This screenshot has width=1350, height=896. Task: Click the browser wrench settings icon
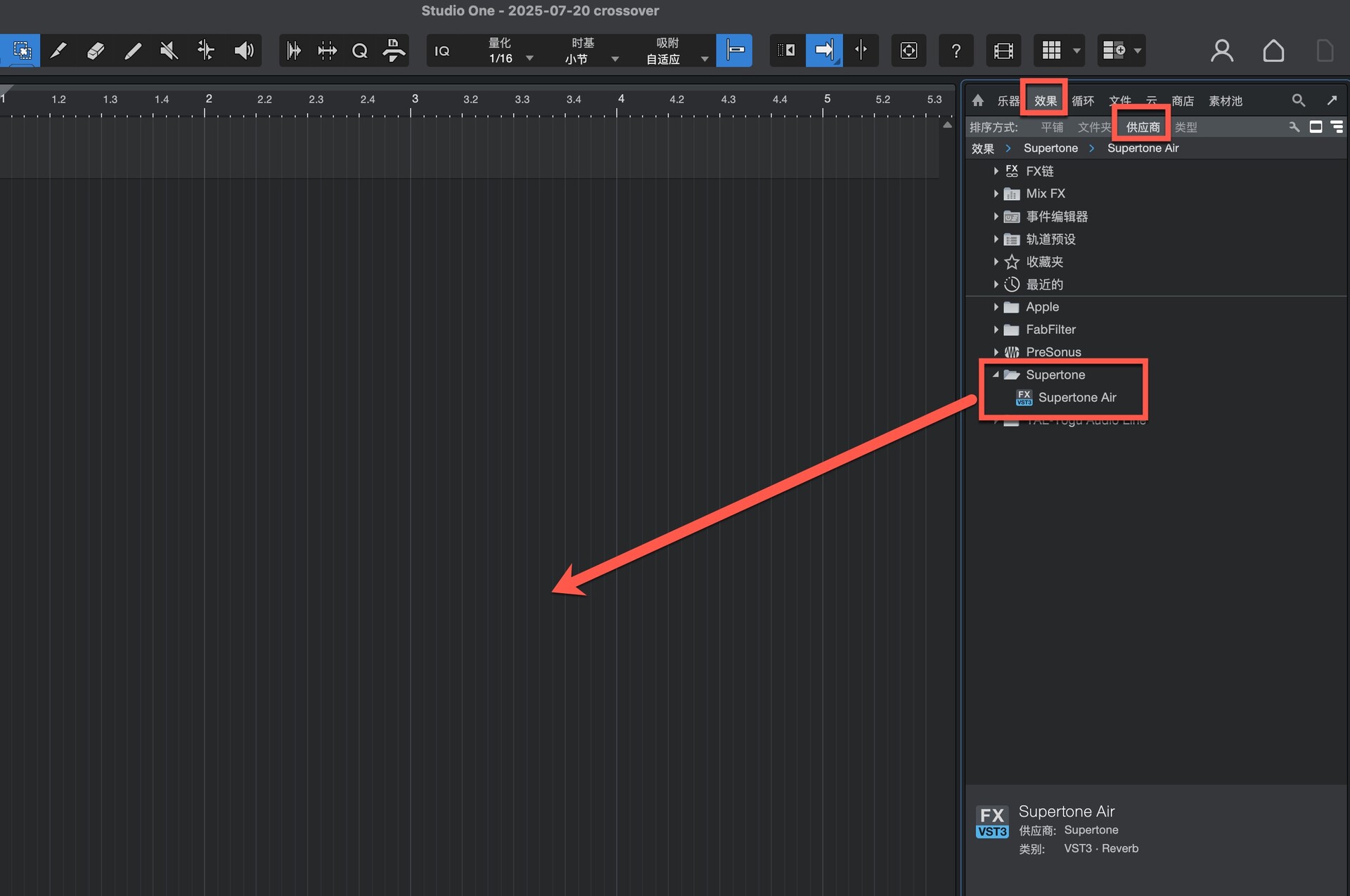[x=1294, y=126]
